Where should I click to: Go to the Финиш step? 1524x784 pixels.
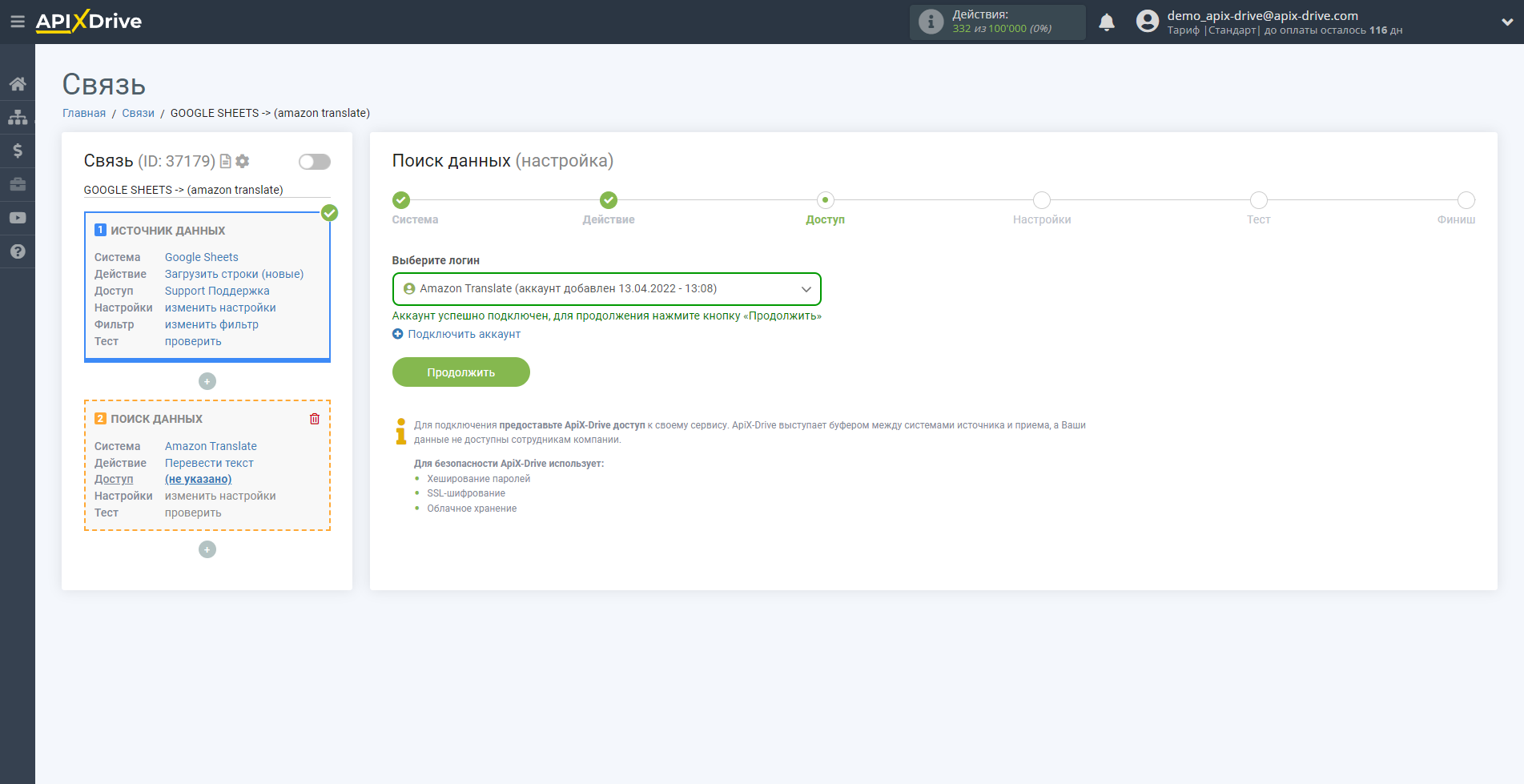point(1466,200)
